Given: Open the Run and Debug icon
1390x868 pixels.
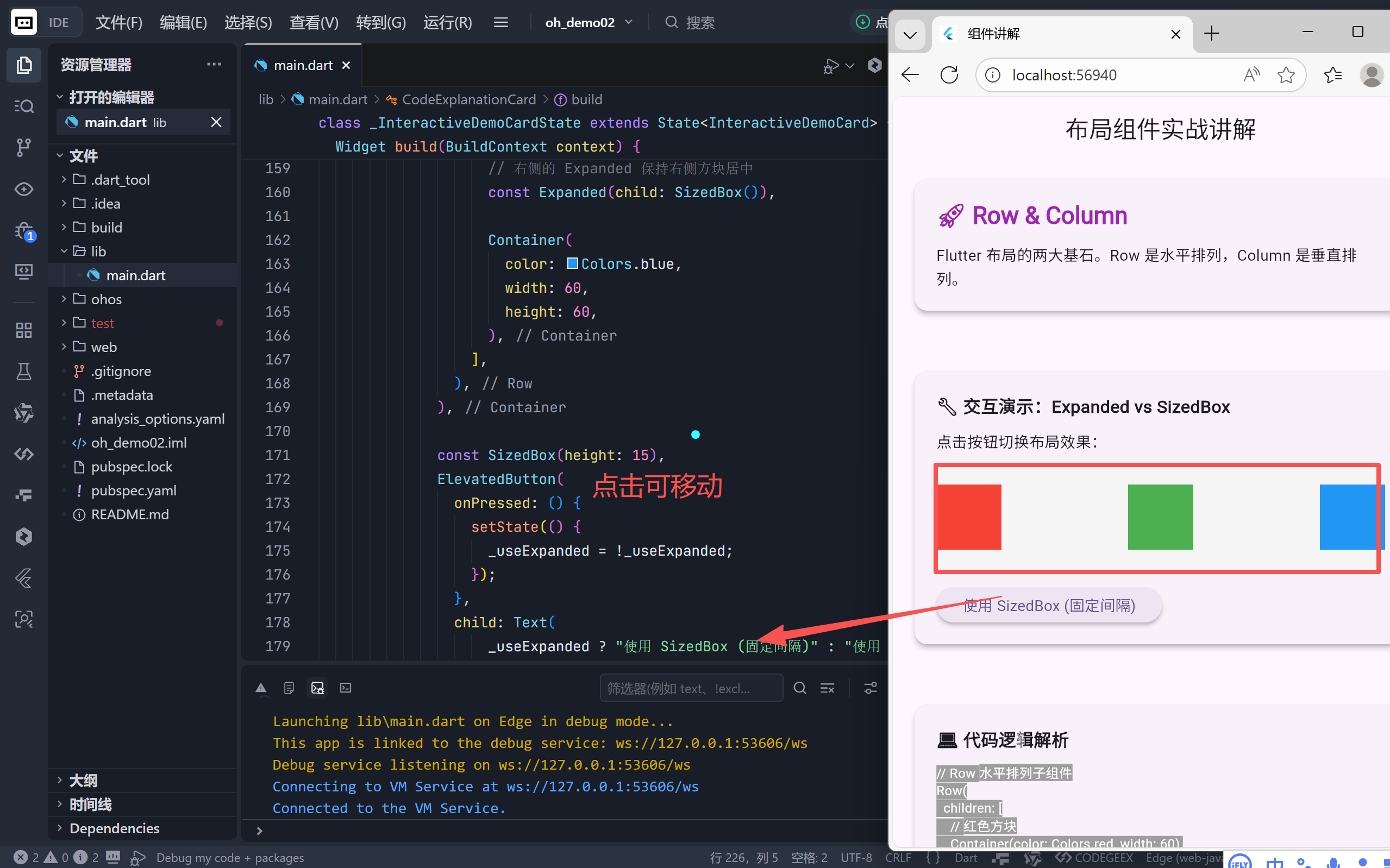Looking at the screenshot, I should point(23,231).
